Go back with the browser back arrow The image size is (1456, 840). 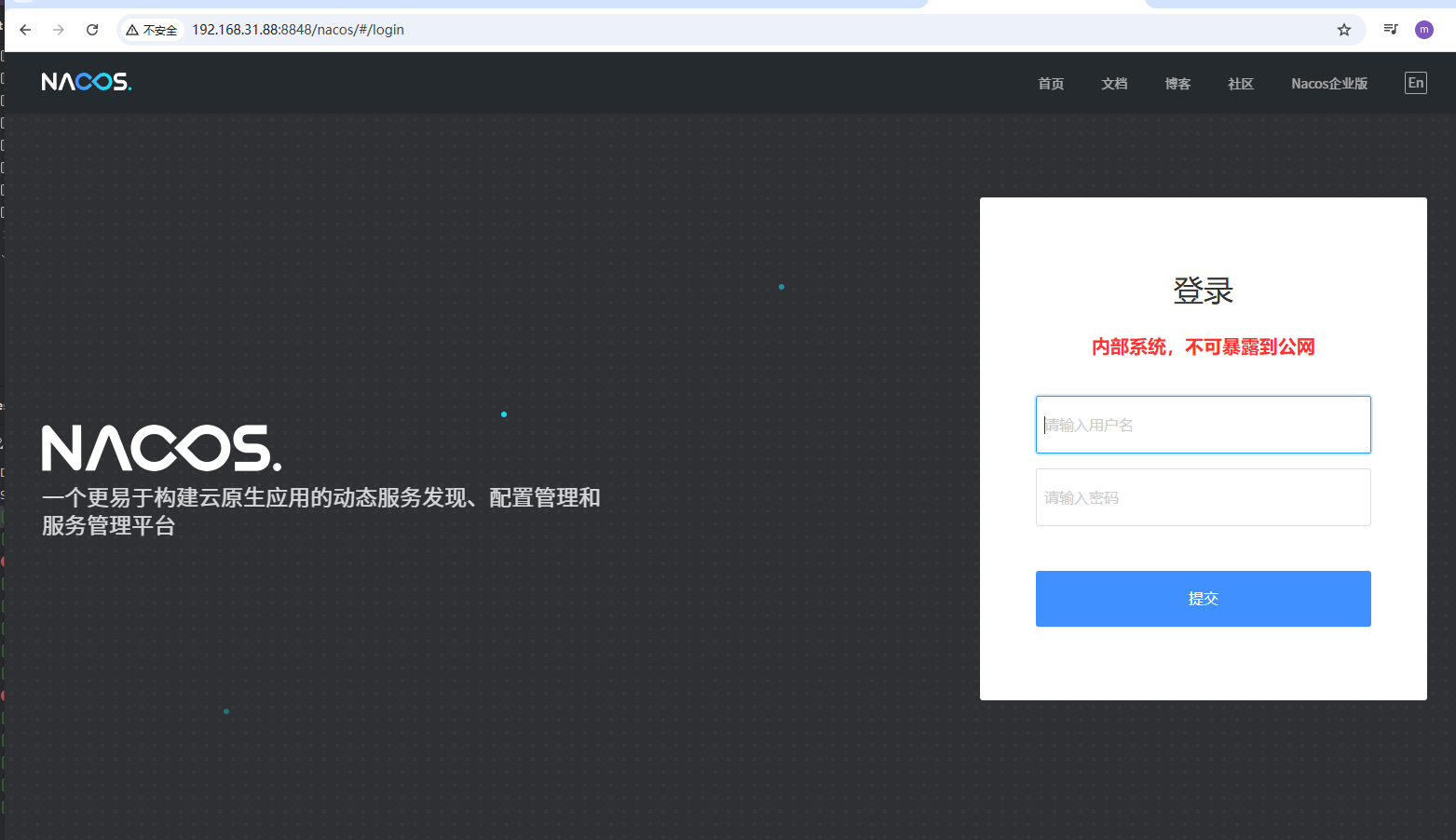coord(25,30)
